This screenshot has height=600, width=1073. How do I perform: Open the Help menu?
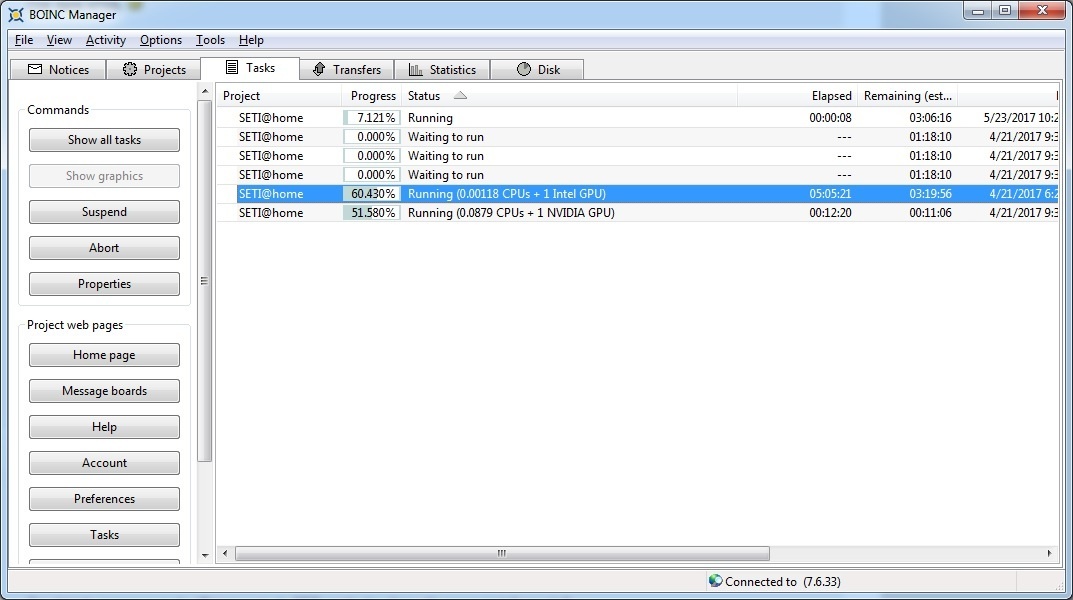click(x=251, y=40)
